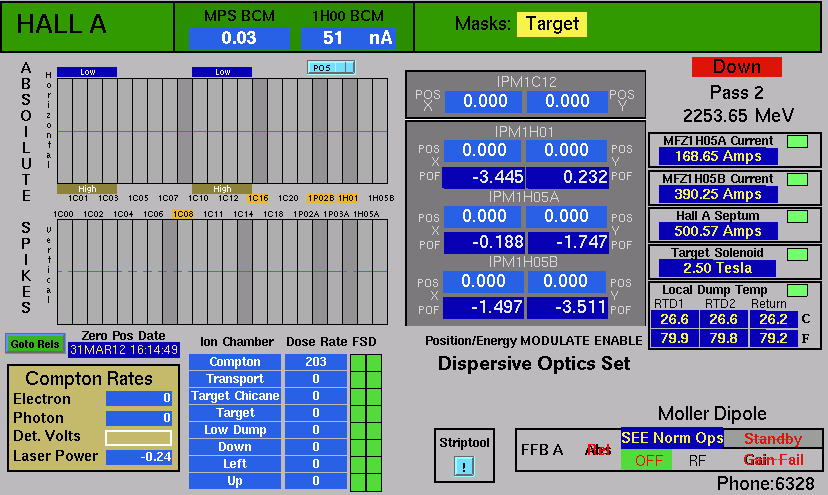Click the red Down status indicator
Viewport: 828px width, 495px height.
[737, 67]
